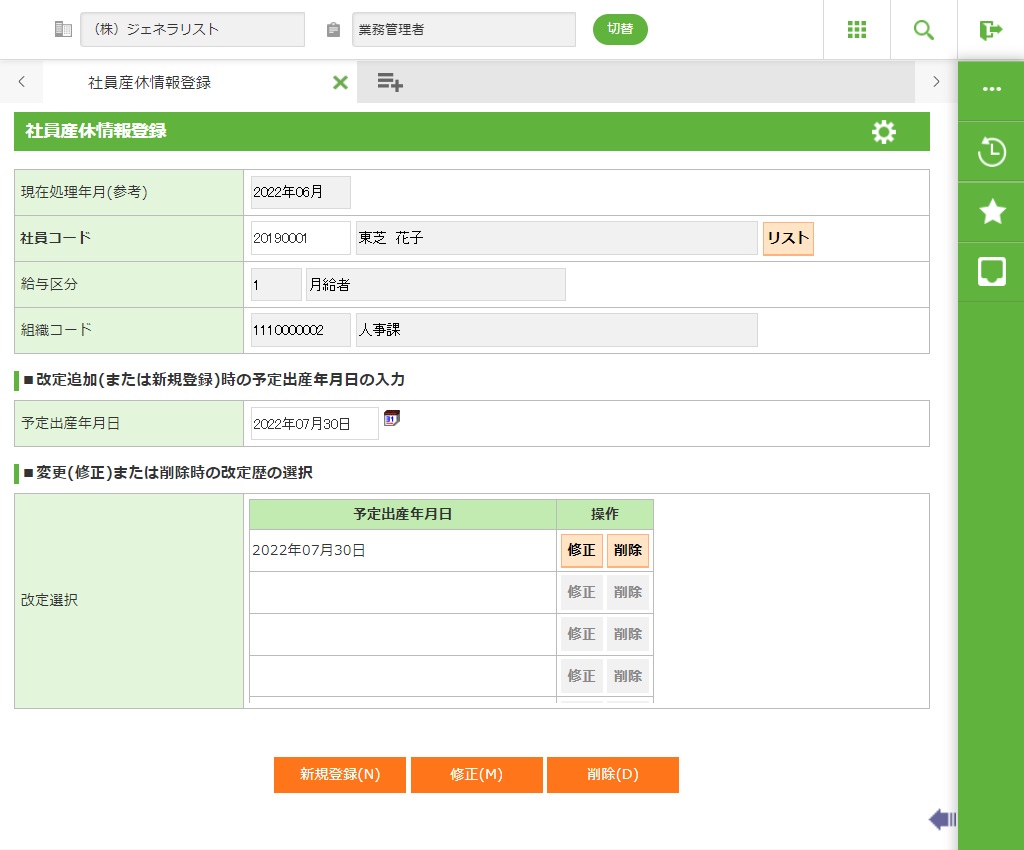Select the 社員産休情報登録 tab
The height and width of the screenshot is (850, 1024).
tap(150, 82)
